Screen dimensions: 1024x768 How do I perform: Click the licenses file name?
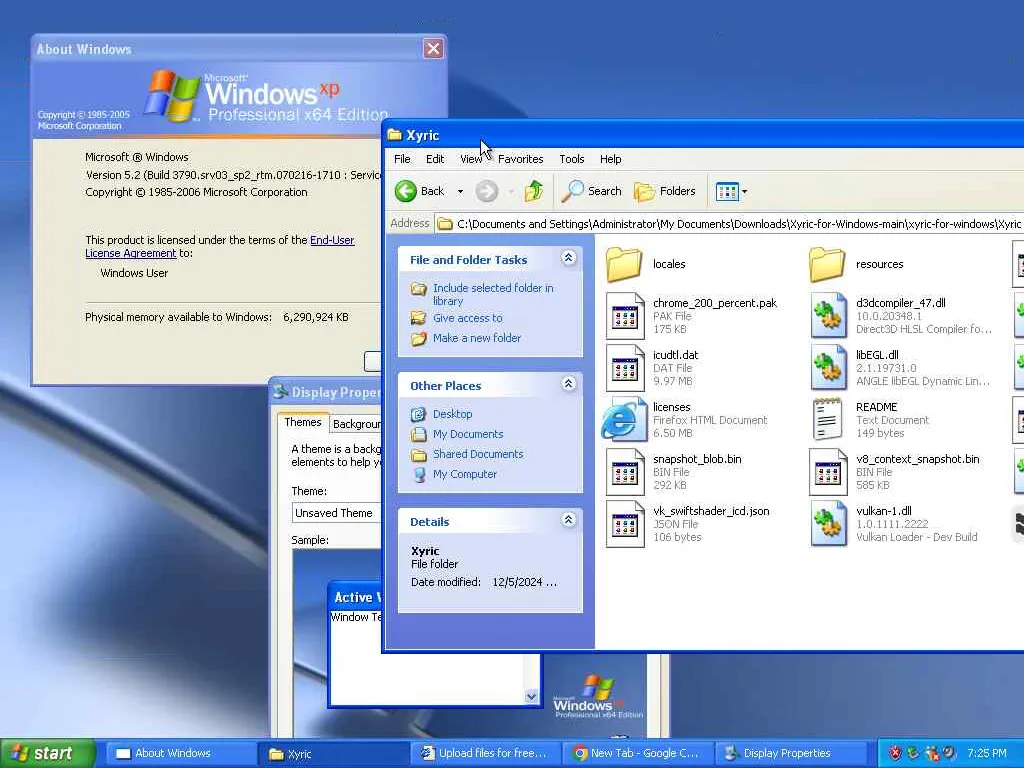(671, 407)
